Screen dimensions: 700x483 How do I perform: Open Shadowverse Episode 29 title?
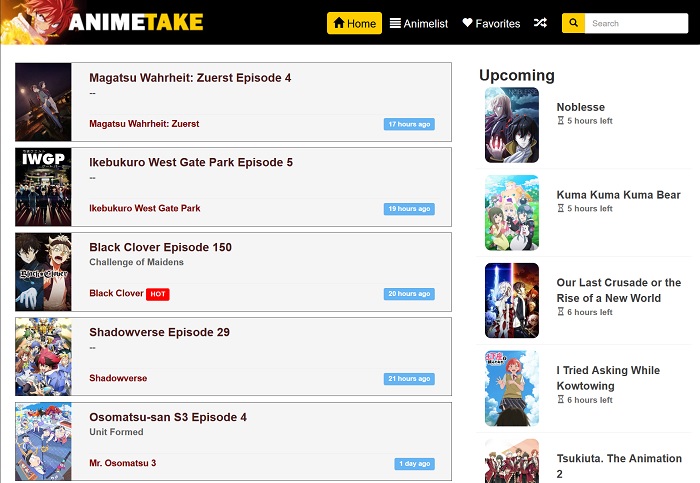[159, 332]
